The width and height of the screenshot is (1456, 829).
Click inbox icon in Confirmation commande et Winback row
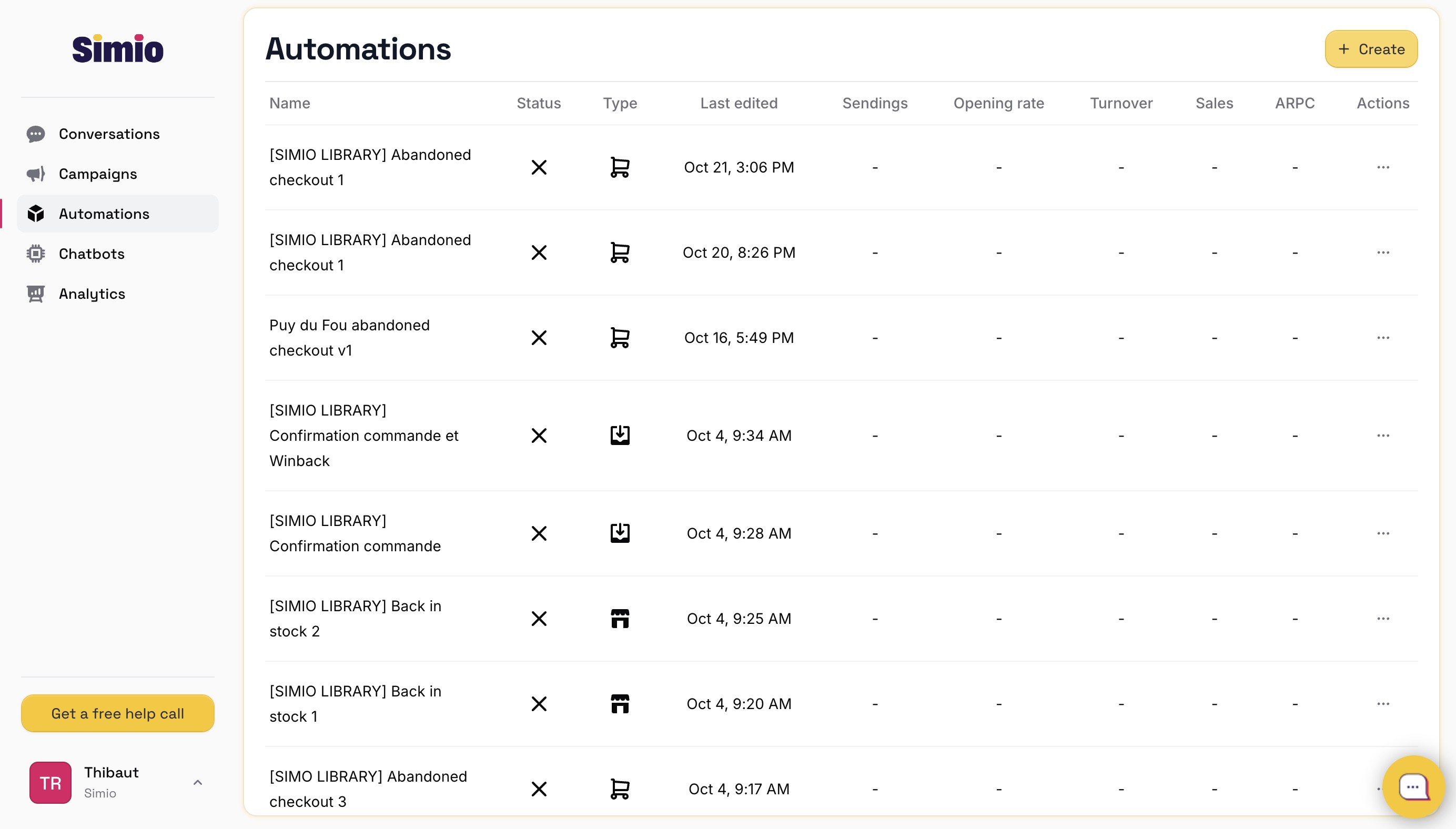619,436
